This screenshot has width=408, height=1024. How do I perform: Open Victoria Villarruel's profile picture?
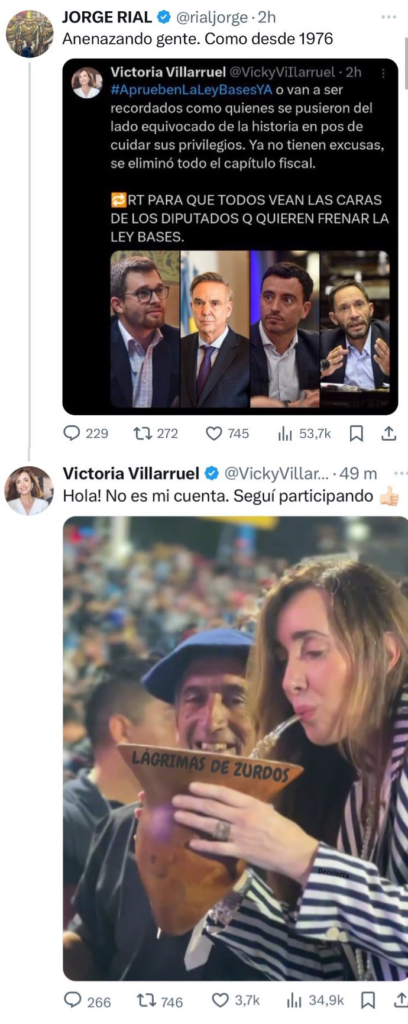[x=29, y=490]
